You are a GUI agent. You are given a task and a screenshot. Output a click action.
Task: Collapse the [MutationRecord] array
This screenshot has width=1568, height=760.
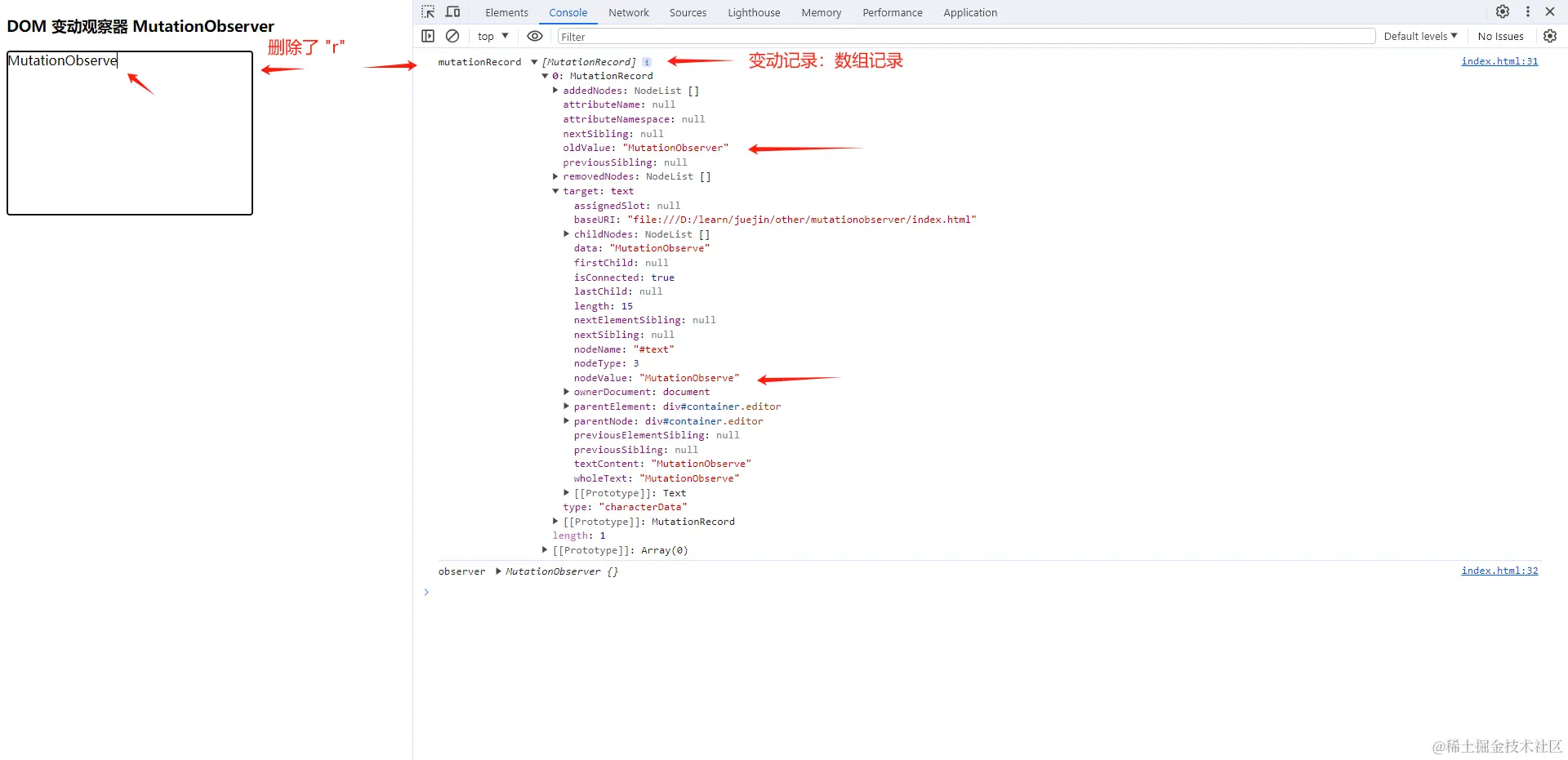534,62
